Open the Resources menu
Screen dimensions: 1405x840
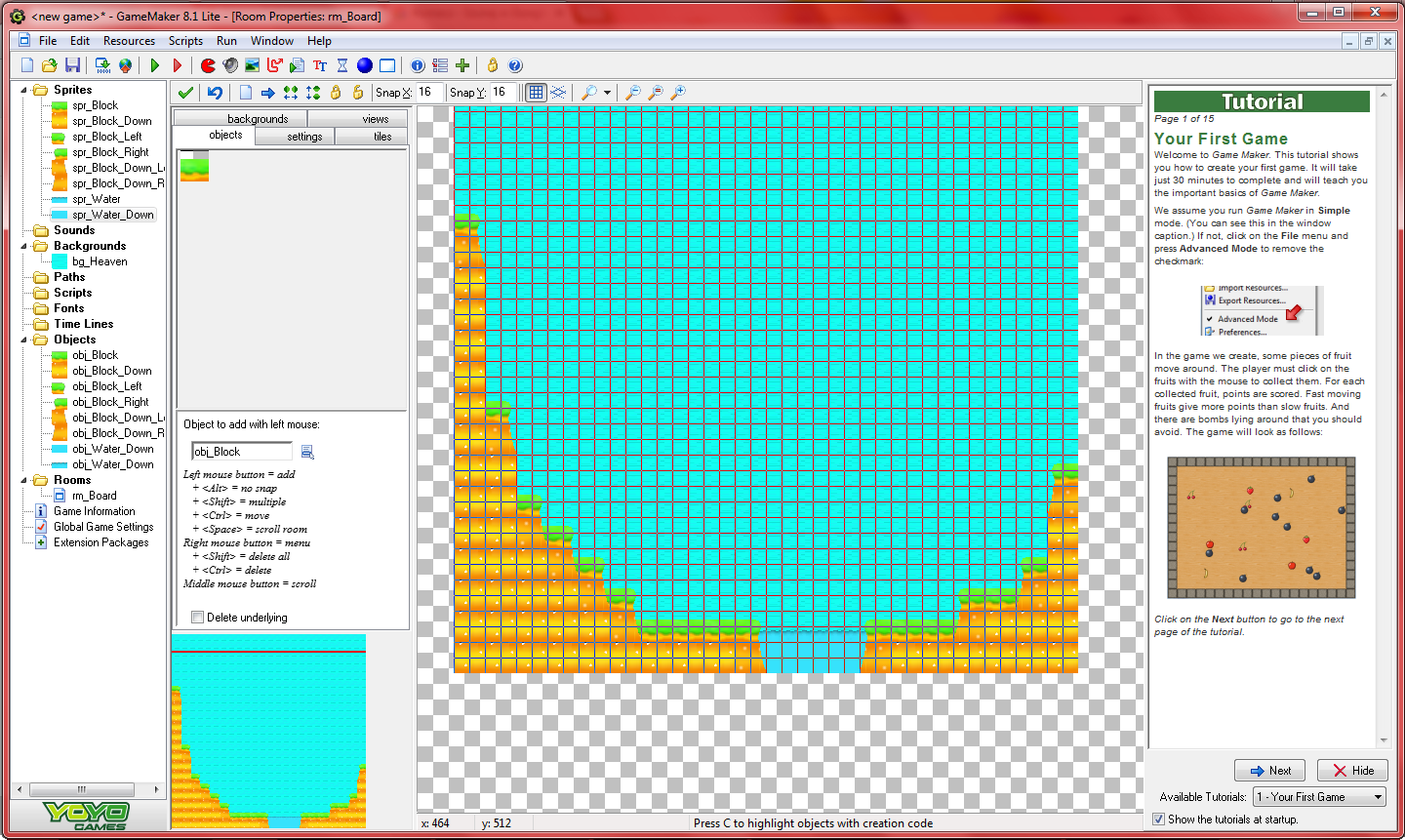[x=129, y=41]
